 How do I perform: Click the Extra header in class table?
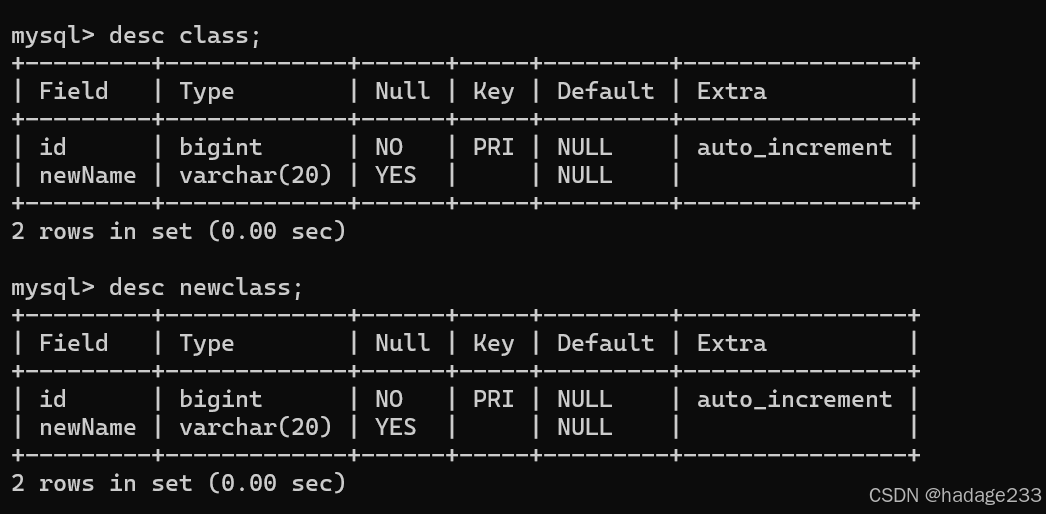click(732, 91)
